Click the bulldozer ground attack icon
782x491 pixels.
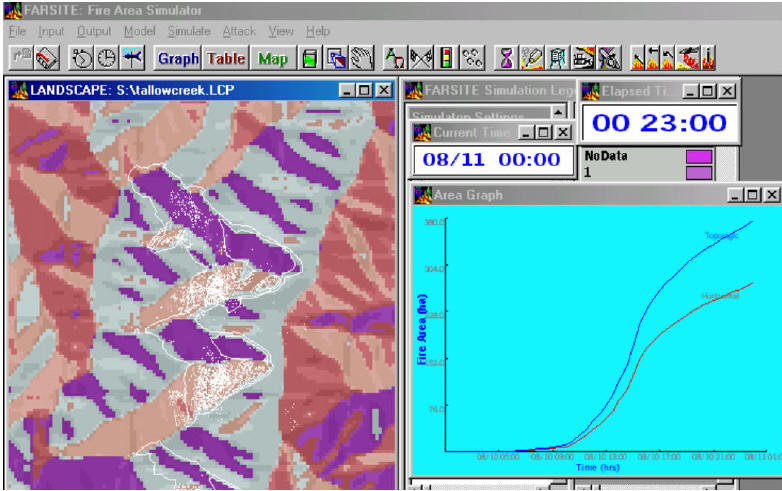coord(583,58)
